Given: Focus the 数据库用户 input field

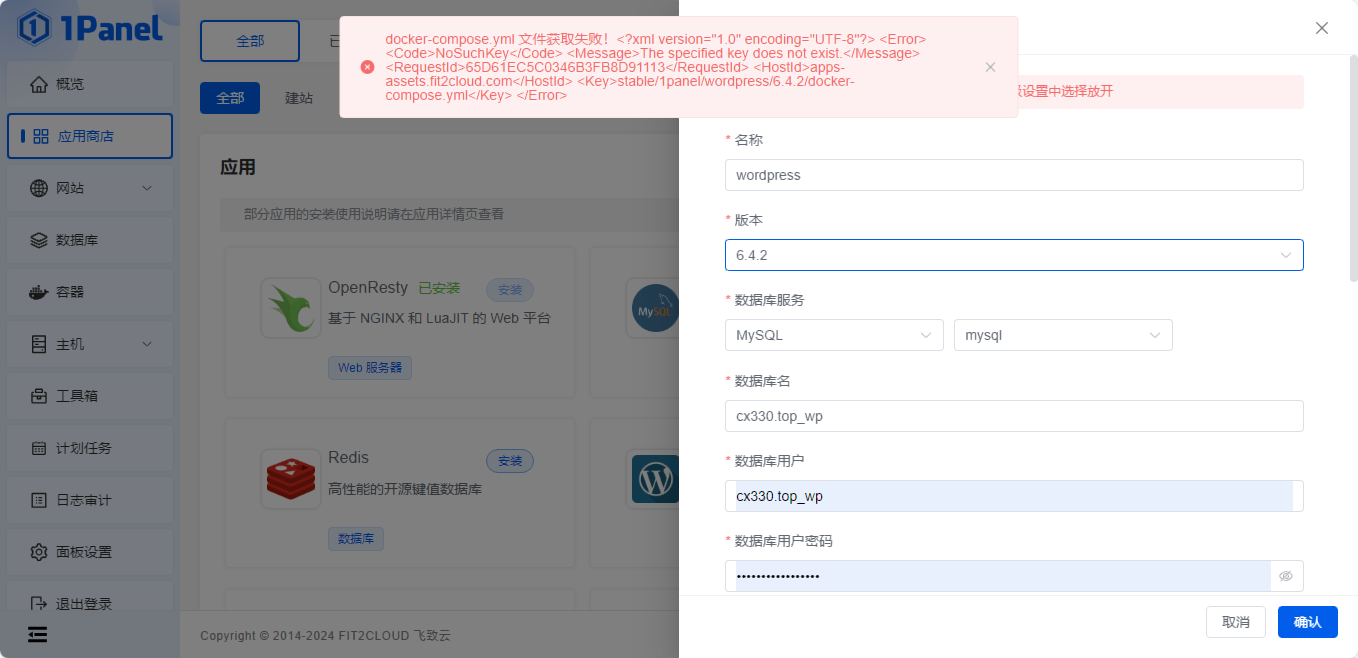Looking at the screenshot, I should (x=1014, y=496).
